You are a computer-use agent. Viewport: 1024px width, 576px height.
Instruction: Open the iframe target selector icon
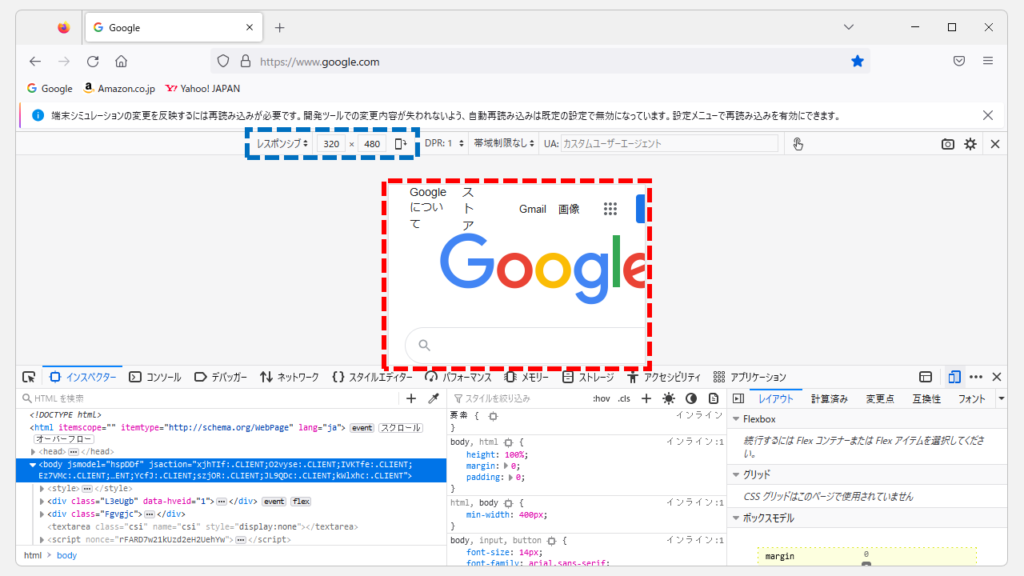[x=925, y=377]
